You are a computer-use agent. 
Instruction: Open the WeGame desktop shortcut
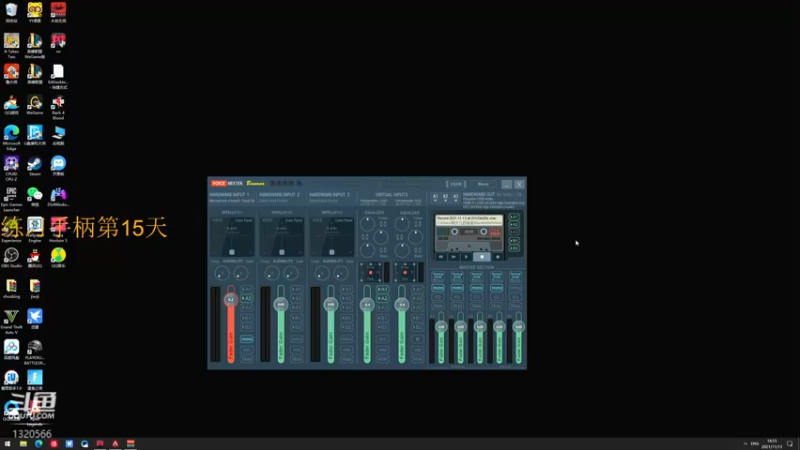(x=35, y=105)
